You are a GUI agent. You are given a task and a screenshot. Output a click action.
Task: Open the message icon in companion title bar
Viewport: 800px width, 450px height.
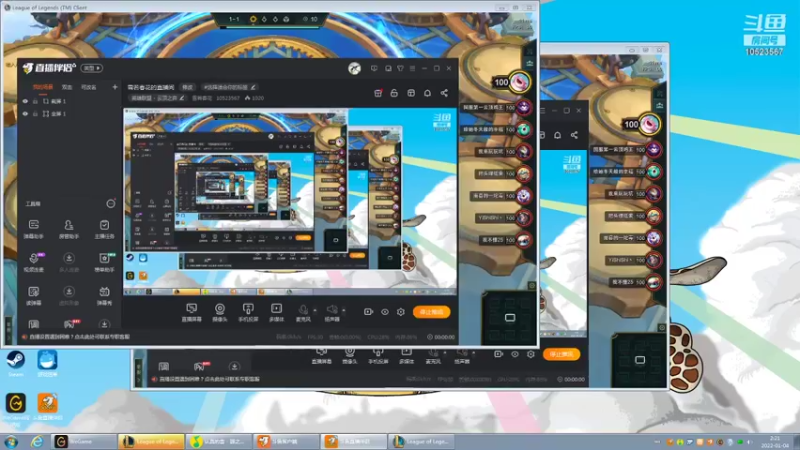point(374,68)
